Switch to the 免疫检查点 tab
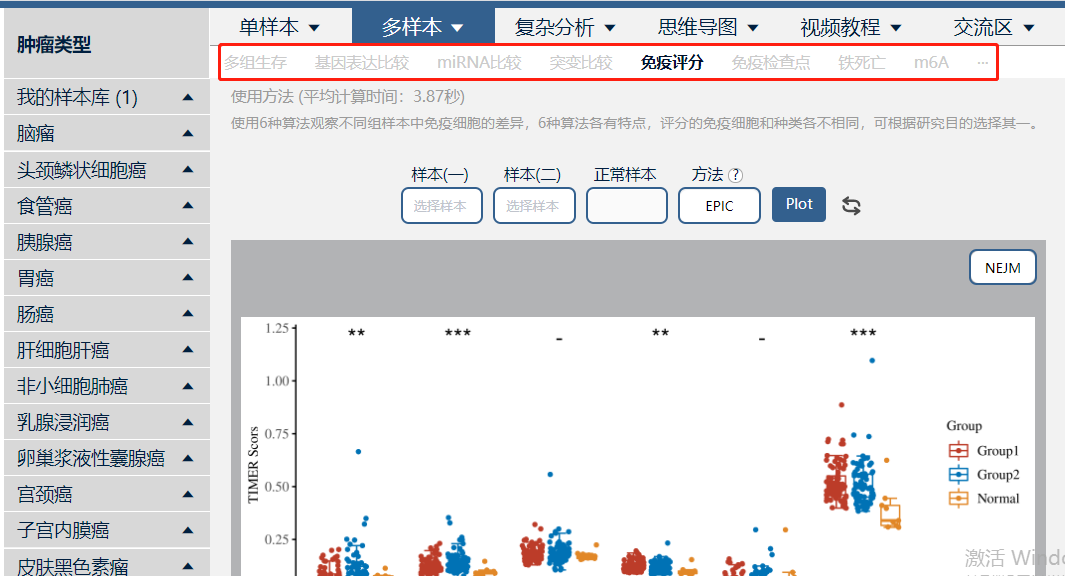 [770, 62]
